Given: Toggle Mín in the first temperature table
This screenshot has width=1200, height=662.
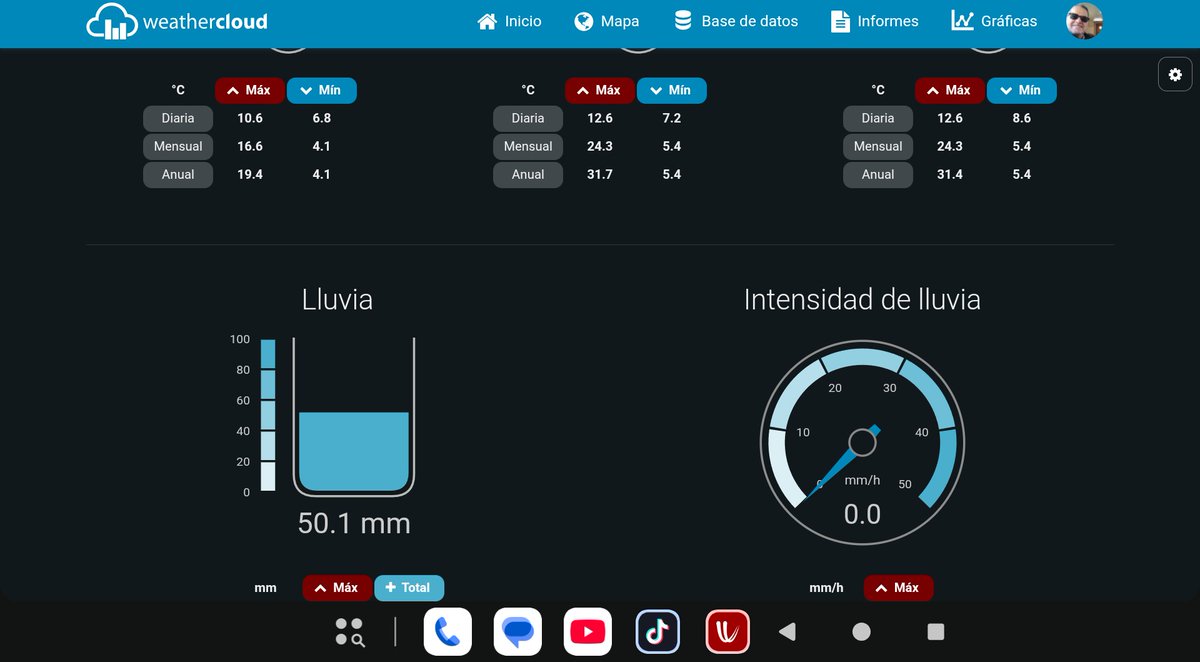Looking at the screenshot, I should (322, 90).
